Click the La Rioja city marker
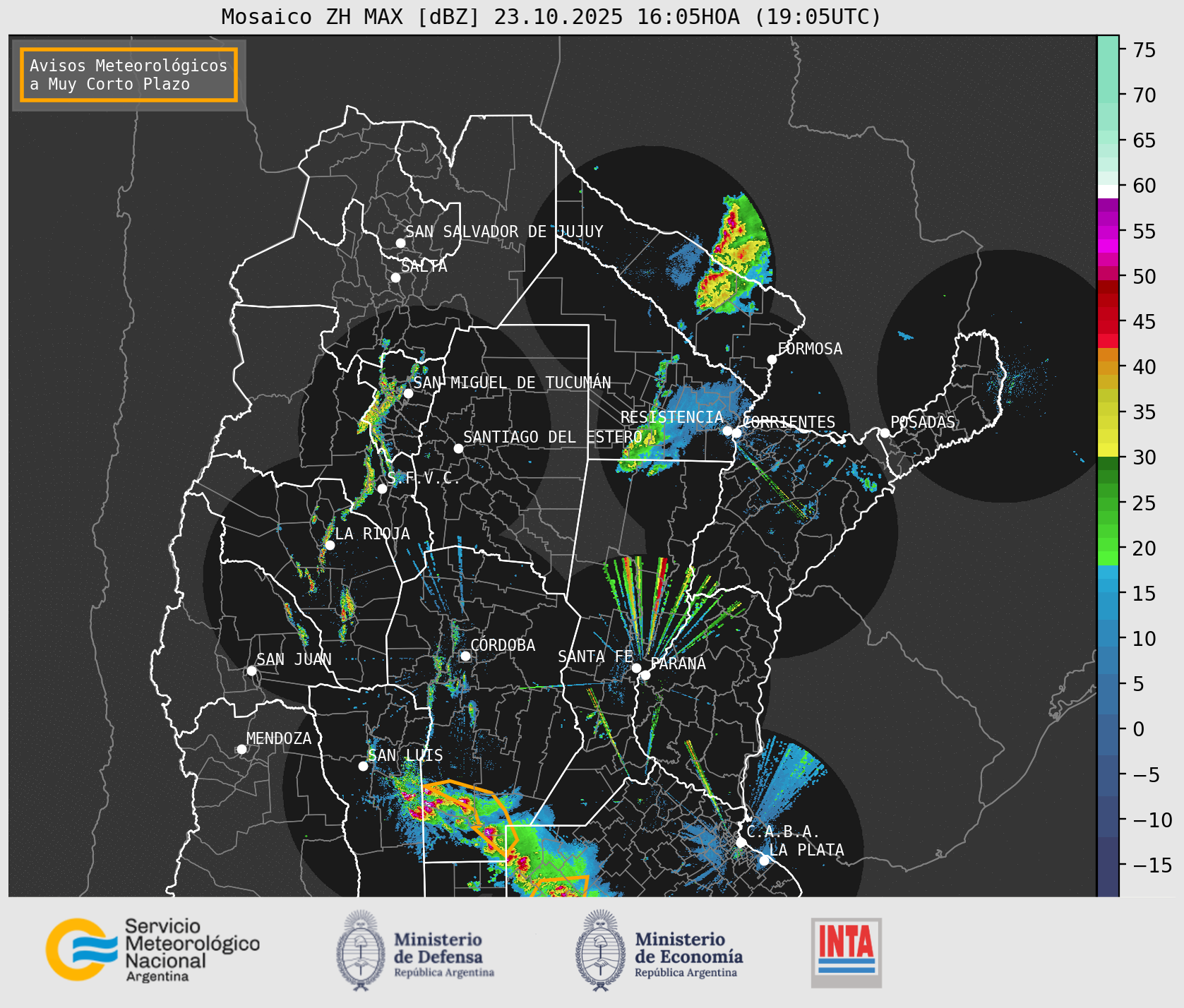Image resolution: width=1184 pixels, height=1008 pixels. point(330,545)
